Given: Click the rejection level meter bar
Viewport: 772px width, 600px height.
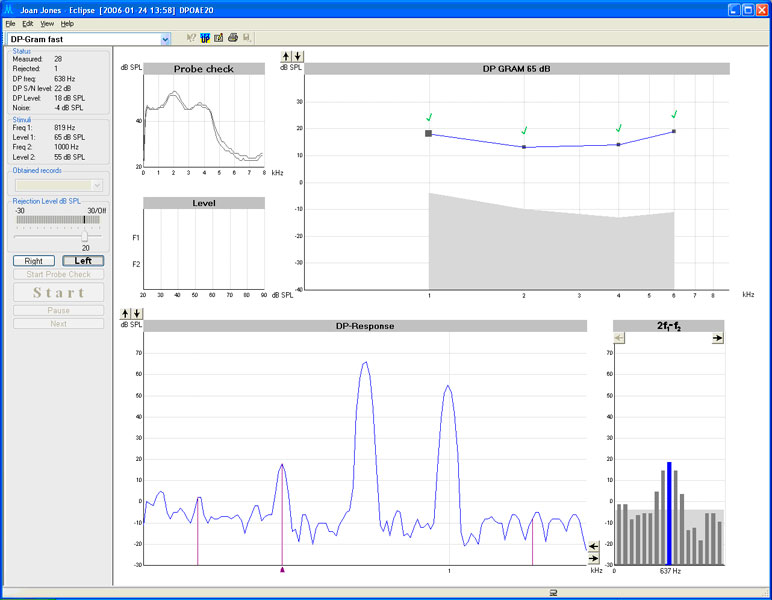Looking at the screenshot, I should click(x=58, y=220).
